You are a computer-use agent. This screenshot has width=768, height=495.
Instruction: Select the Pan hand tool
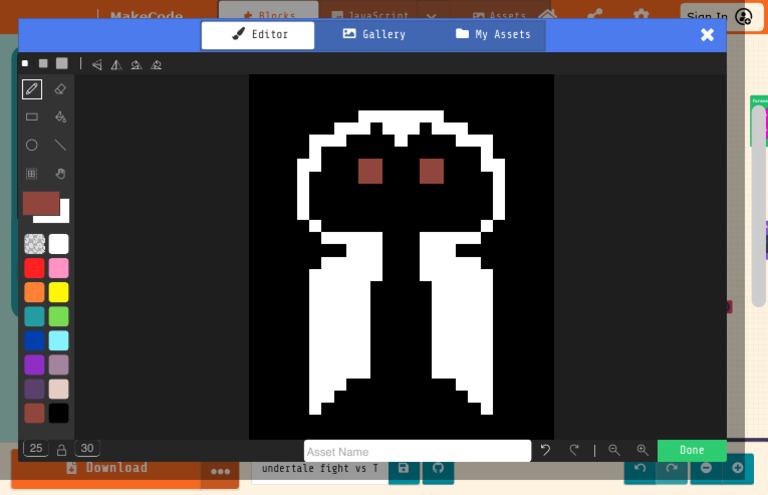(x=60, y=173)
